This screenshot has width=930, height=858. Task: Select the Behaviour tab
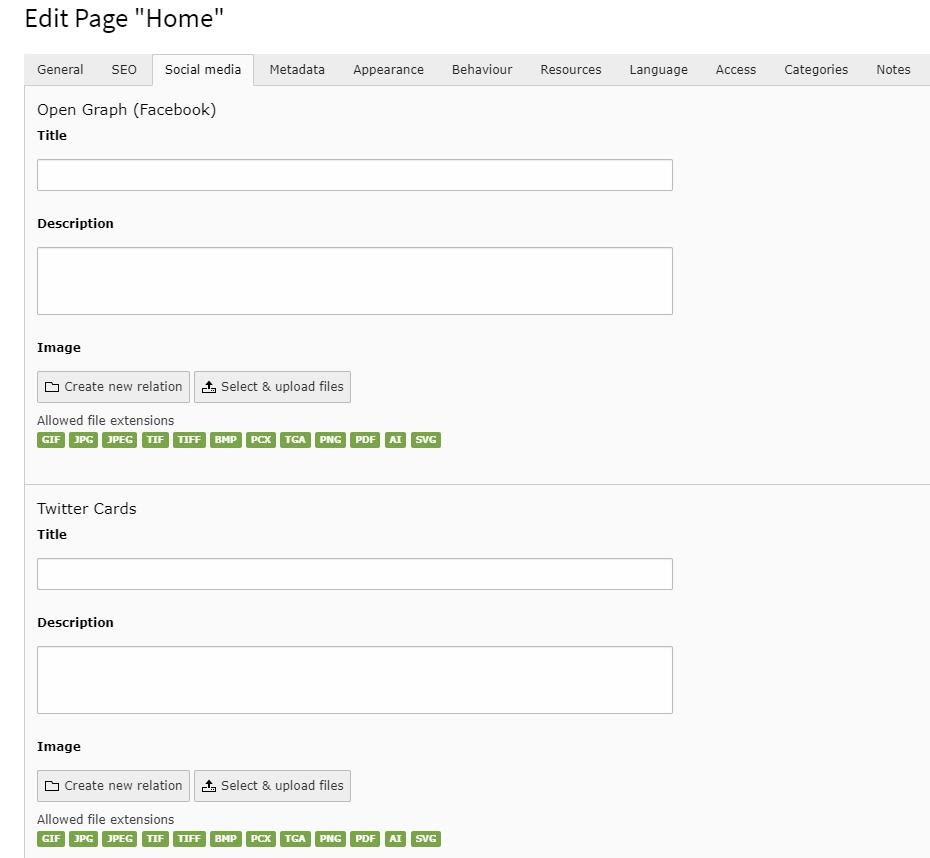pyautogui.click(x=481, y=69)
